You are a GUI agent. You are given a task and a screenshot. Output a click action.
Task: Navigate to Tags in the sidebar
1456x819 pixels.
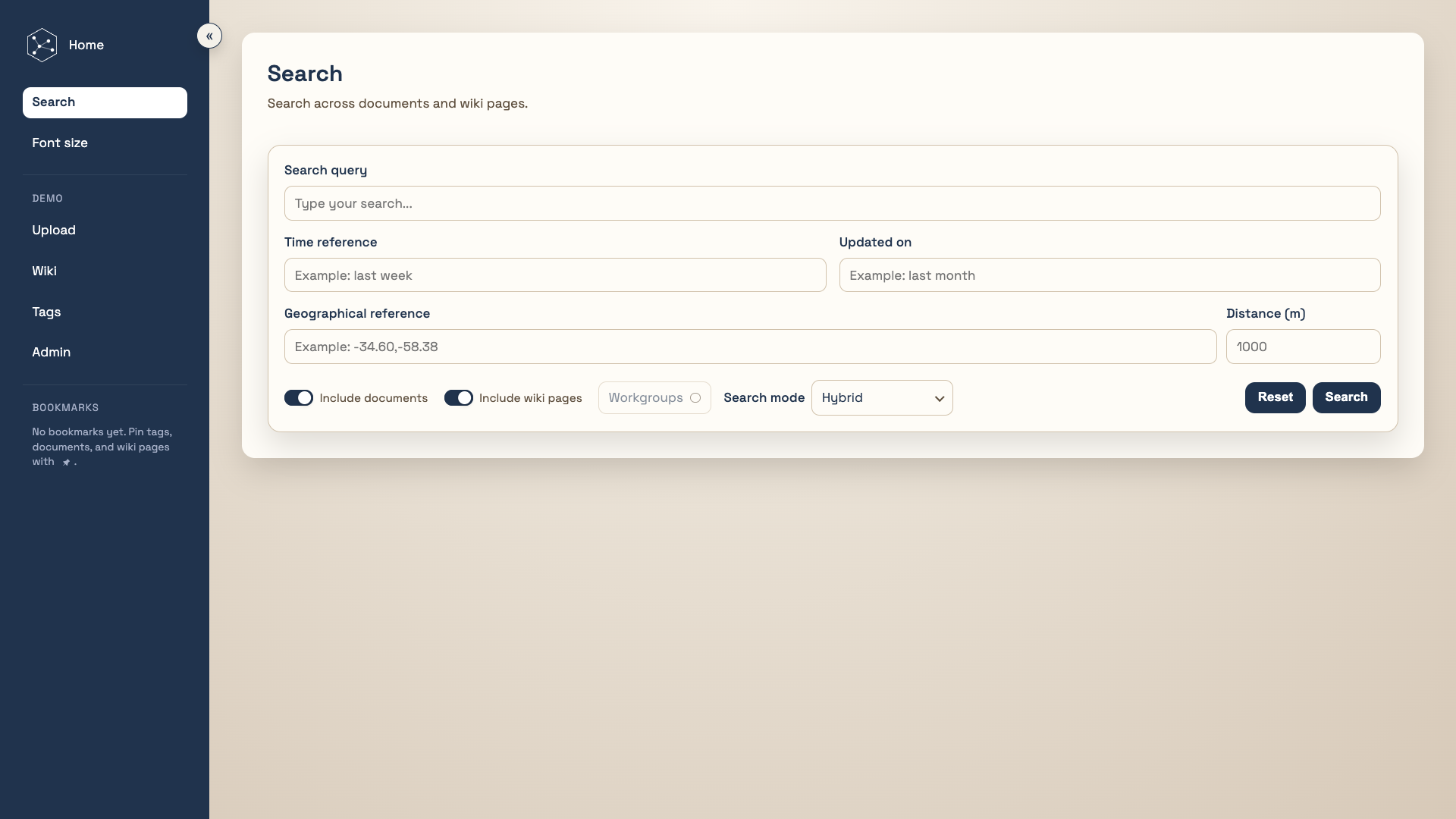pyautogui.click(x=47, y=312)
